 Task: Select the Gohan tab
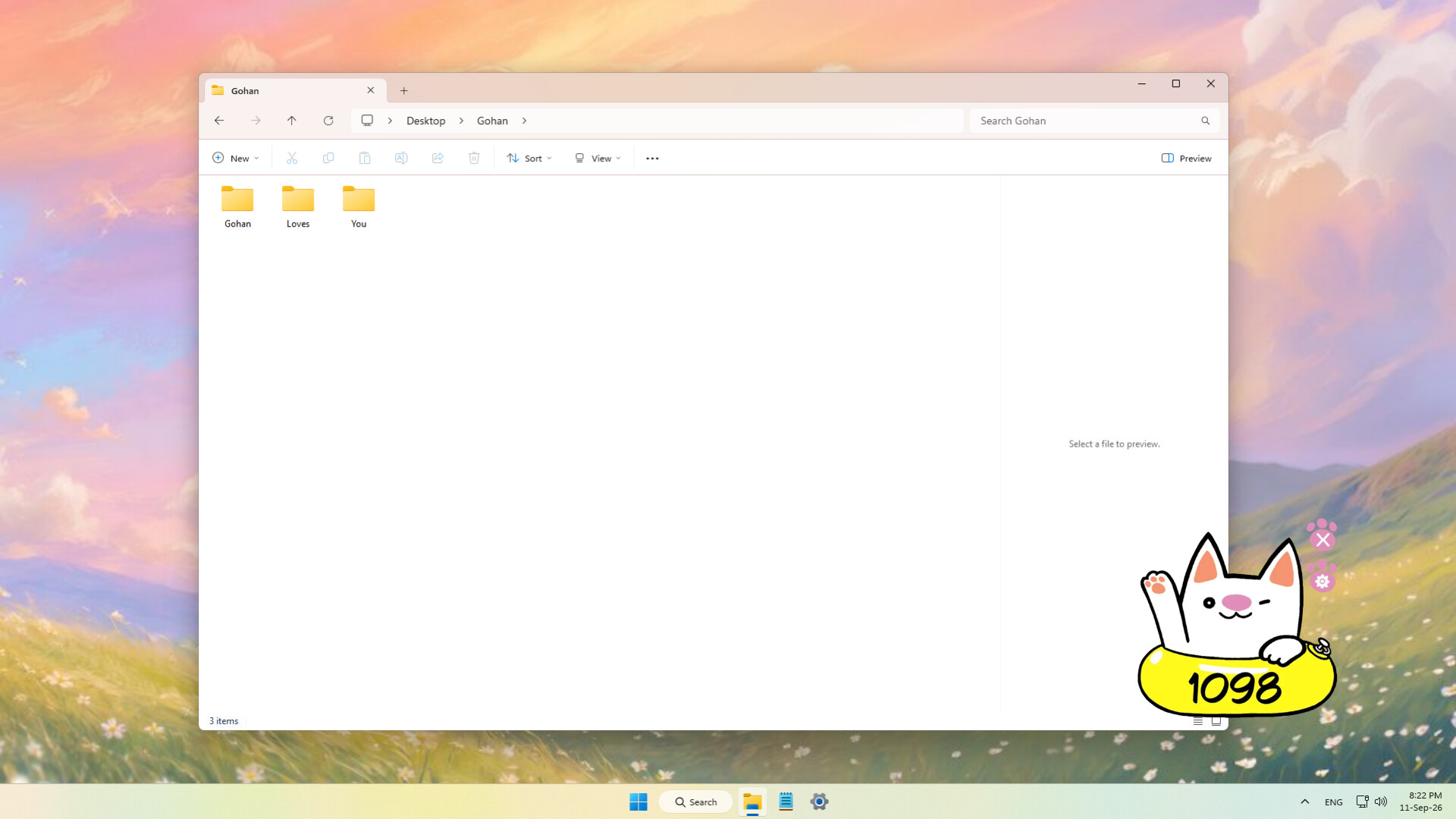coord(296,90)
